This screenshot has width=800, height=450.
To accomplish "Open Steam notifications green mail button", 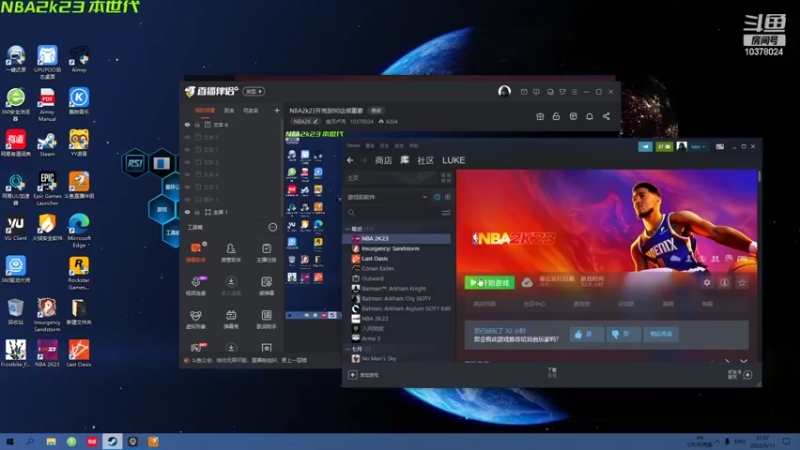I will (x=664, y=146).
